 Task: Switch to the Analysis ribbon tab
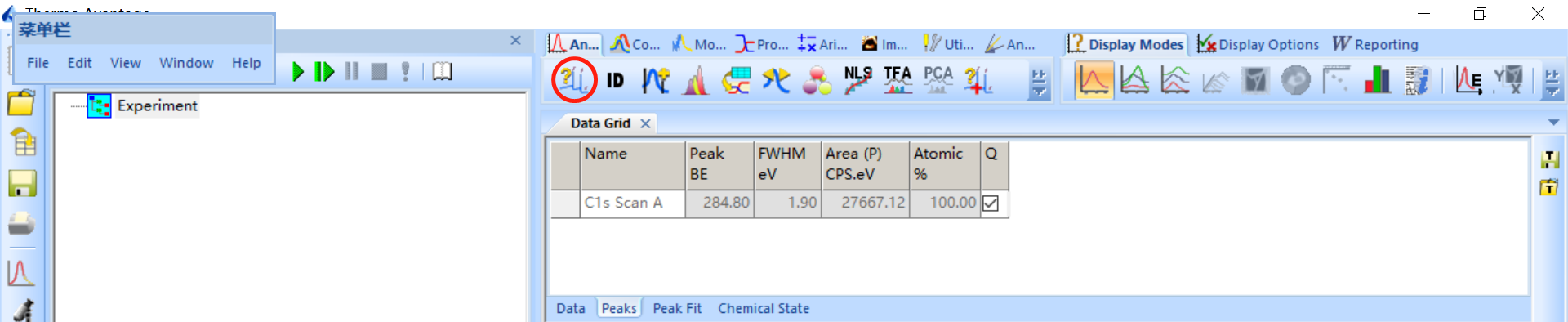coord(574,44)
